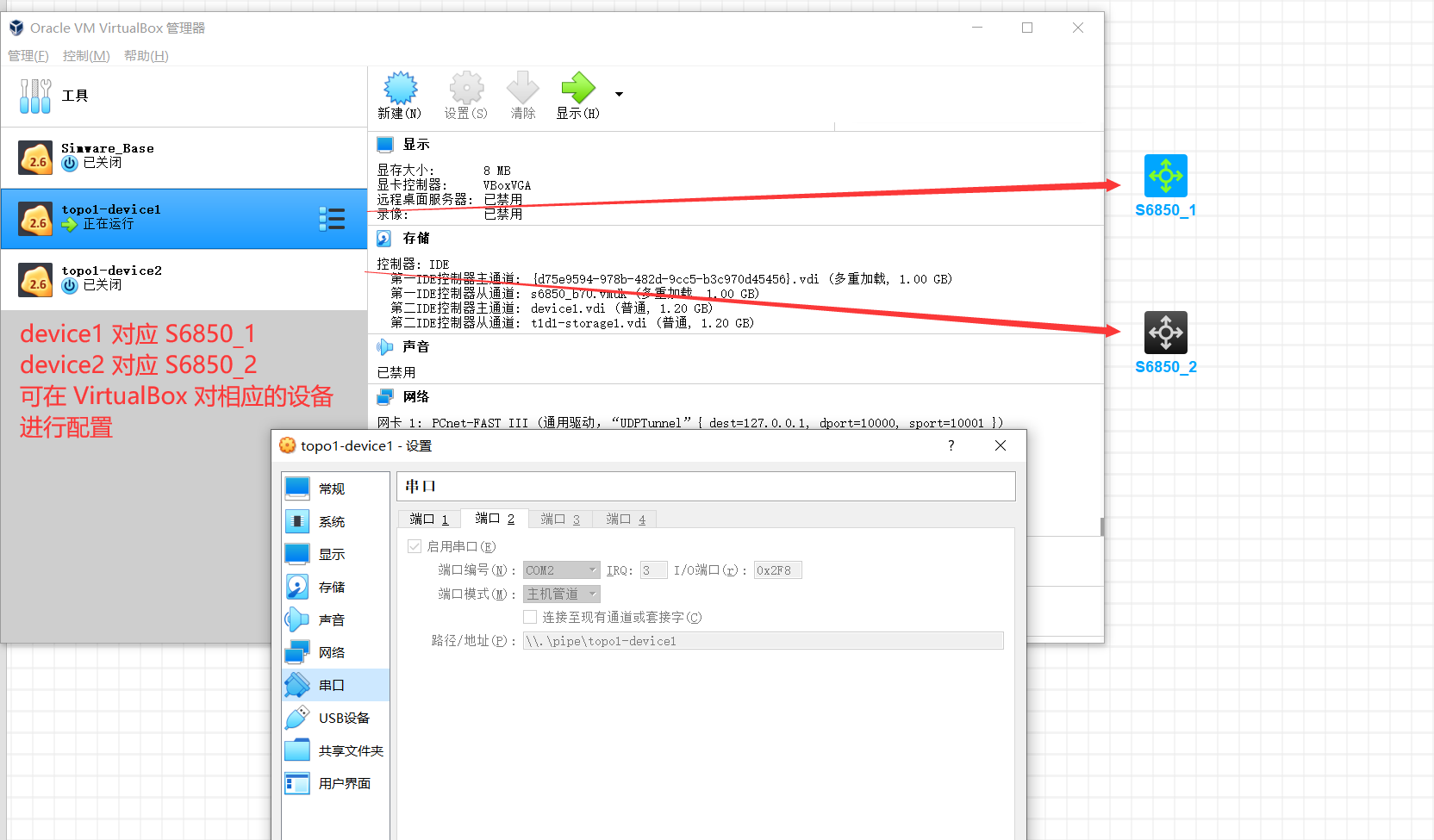Open the 控制(M) menu
Viewport: 1434px width, 840px height.
[86, 56]
